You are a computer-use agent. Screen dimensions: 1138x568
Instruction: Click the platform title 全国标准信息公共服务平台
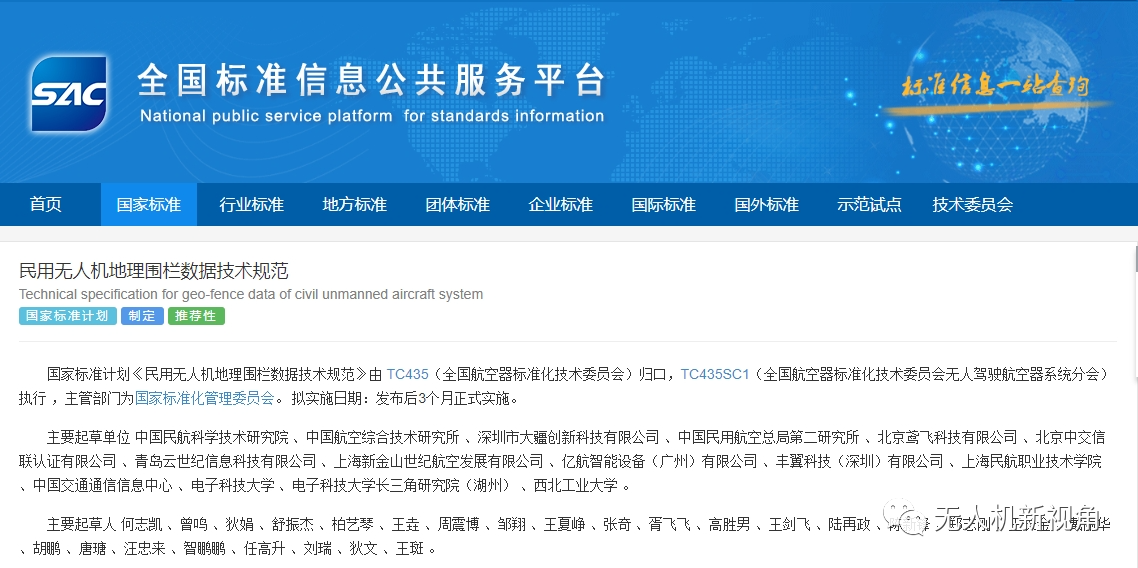371,80
